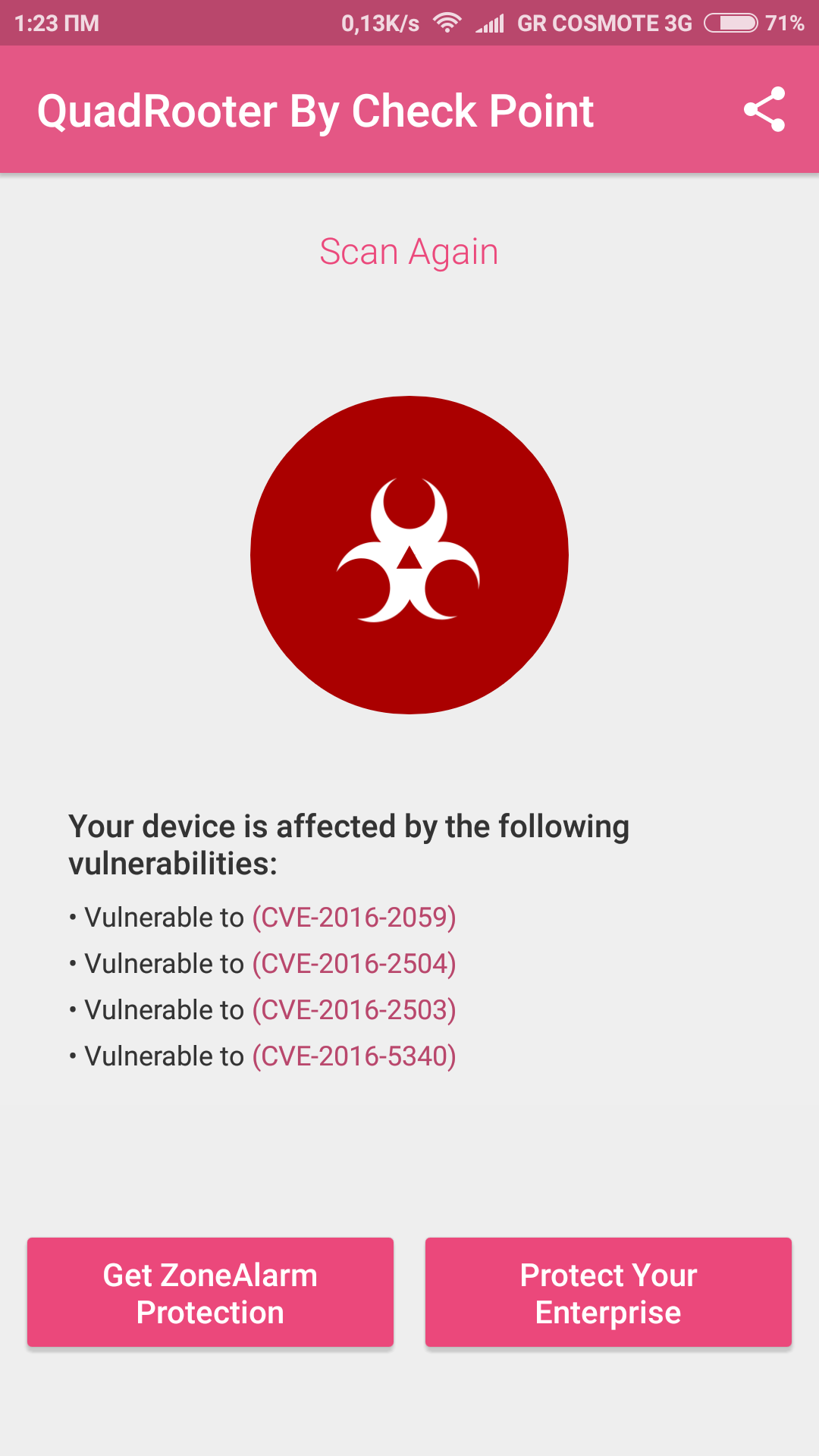Tap the QuadRooter By Check Point title
This screenshot has width=819, height=1456.
tap(315, 111)
